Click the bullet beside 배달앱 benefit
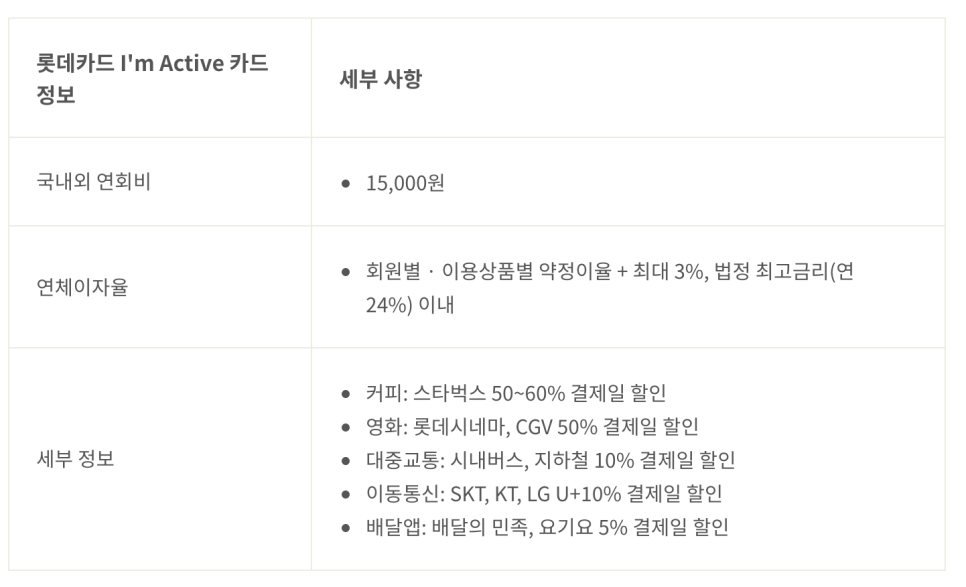 [x=346, y=527]
